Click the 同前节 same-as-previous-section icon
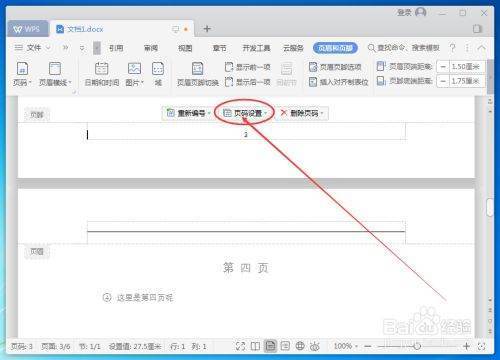This screenshot has height=360, width=500. pyautogui.click(x=286, y=74)
